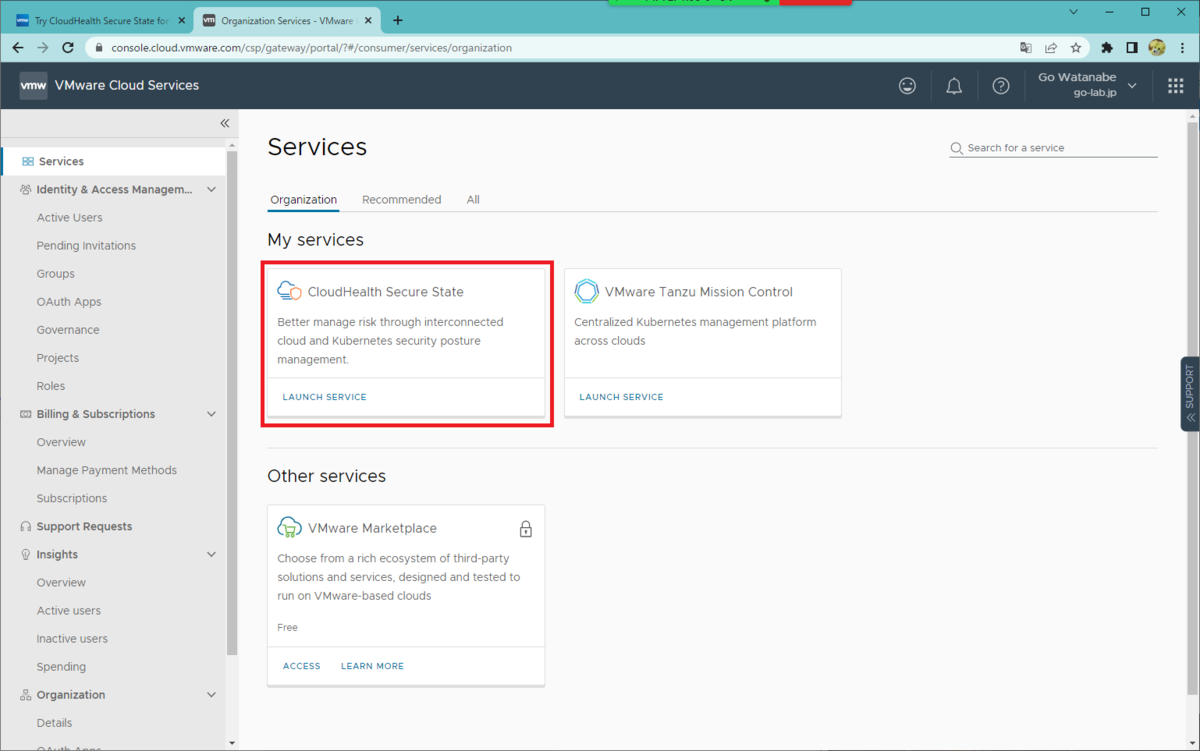Image resolution: width=1200 pixels, height=751 pixels.
Task: Switch to the All services tab
Action: click(x=473, y=200)
